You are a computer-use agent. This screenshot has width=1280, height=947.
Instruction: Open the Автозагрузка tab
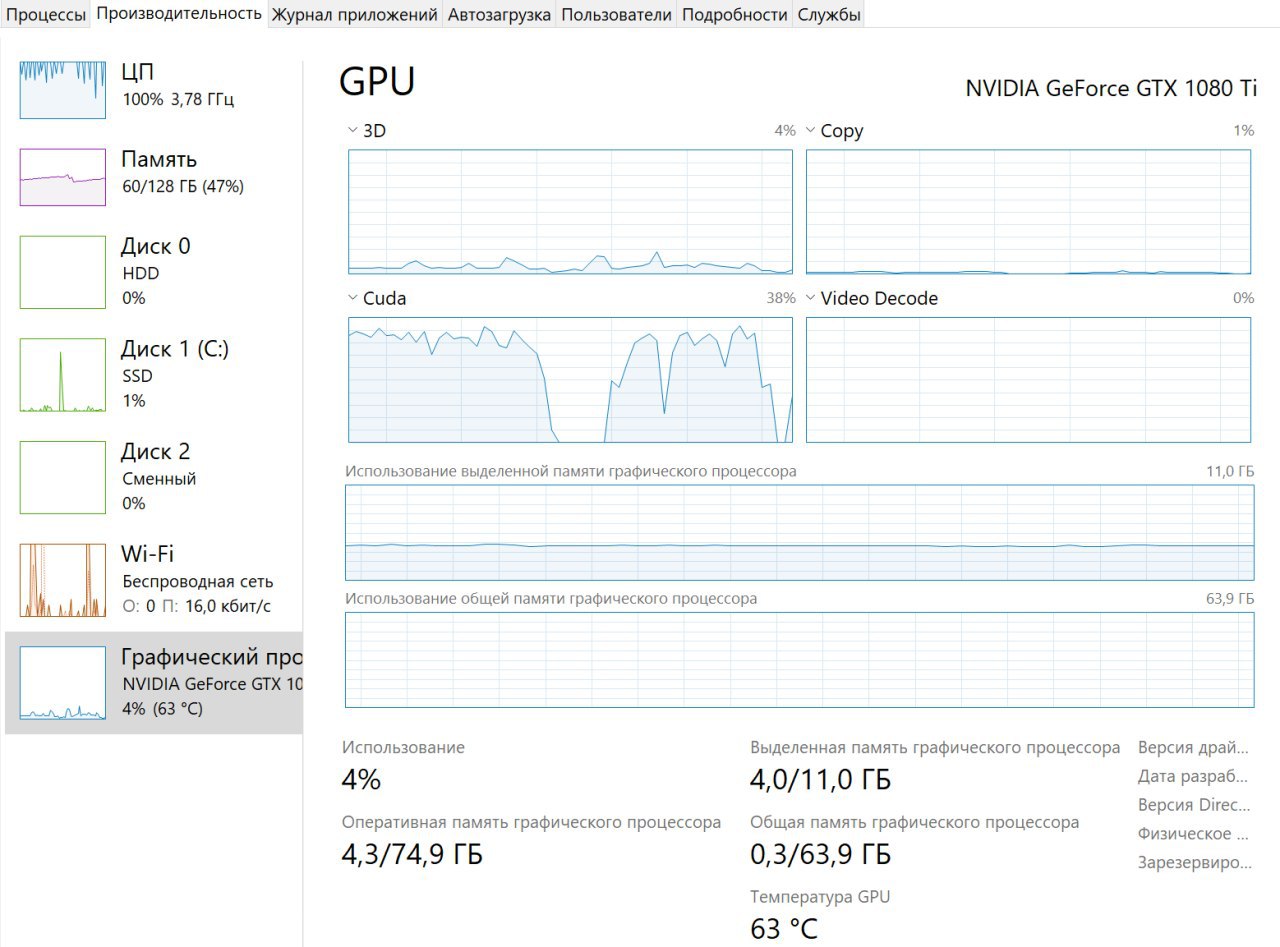(x=499, y=14)
